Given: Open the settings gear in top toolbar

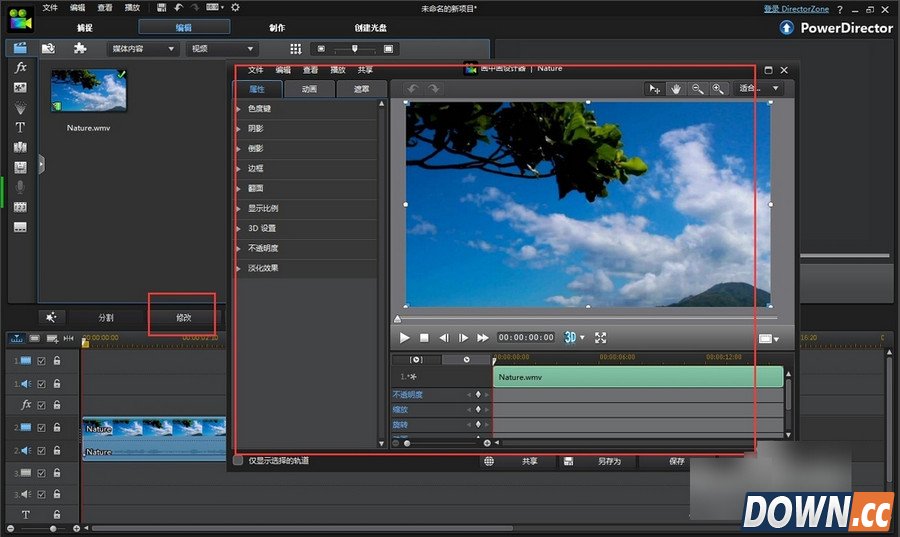Looking at the screenshot, I should click(x=235, y=8).
